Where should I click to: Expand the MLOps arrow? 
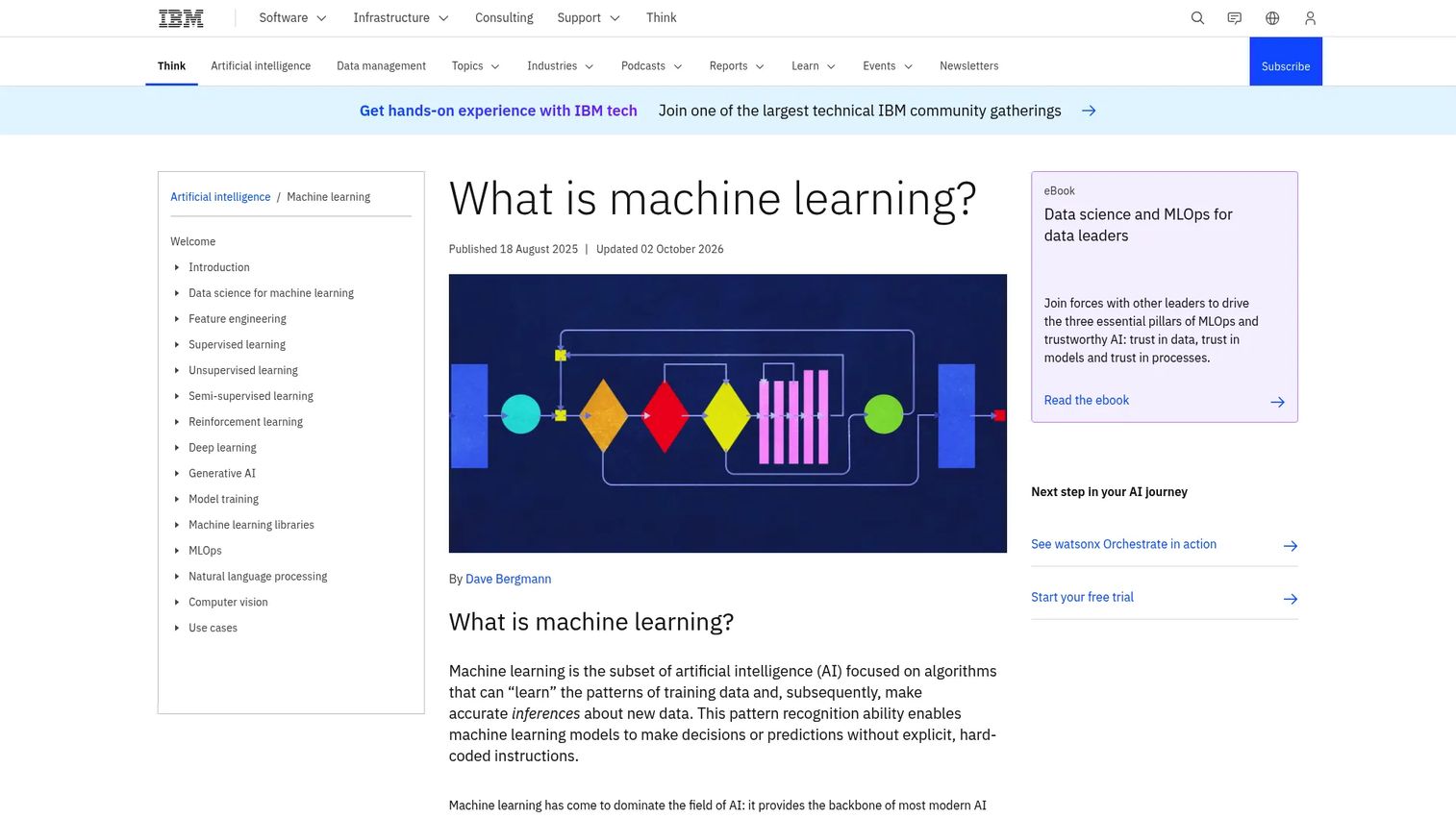pos(177,551)
